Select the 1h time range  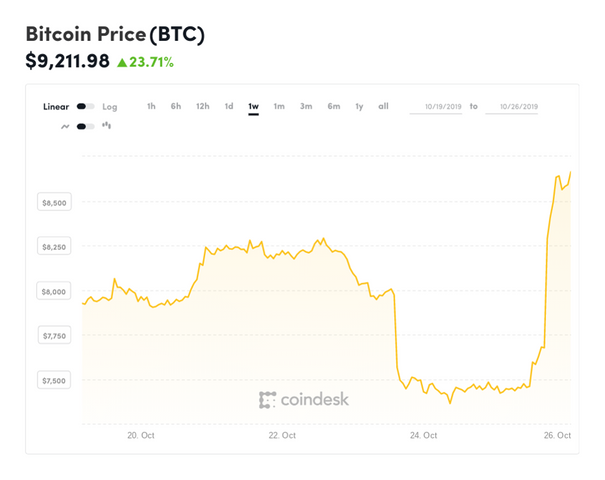(151, 106)
